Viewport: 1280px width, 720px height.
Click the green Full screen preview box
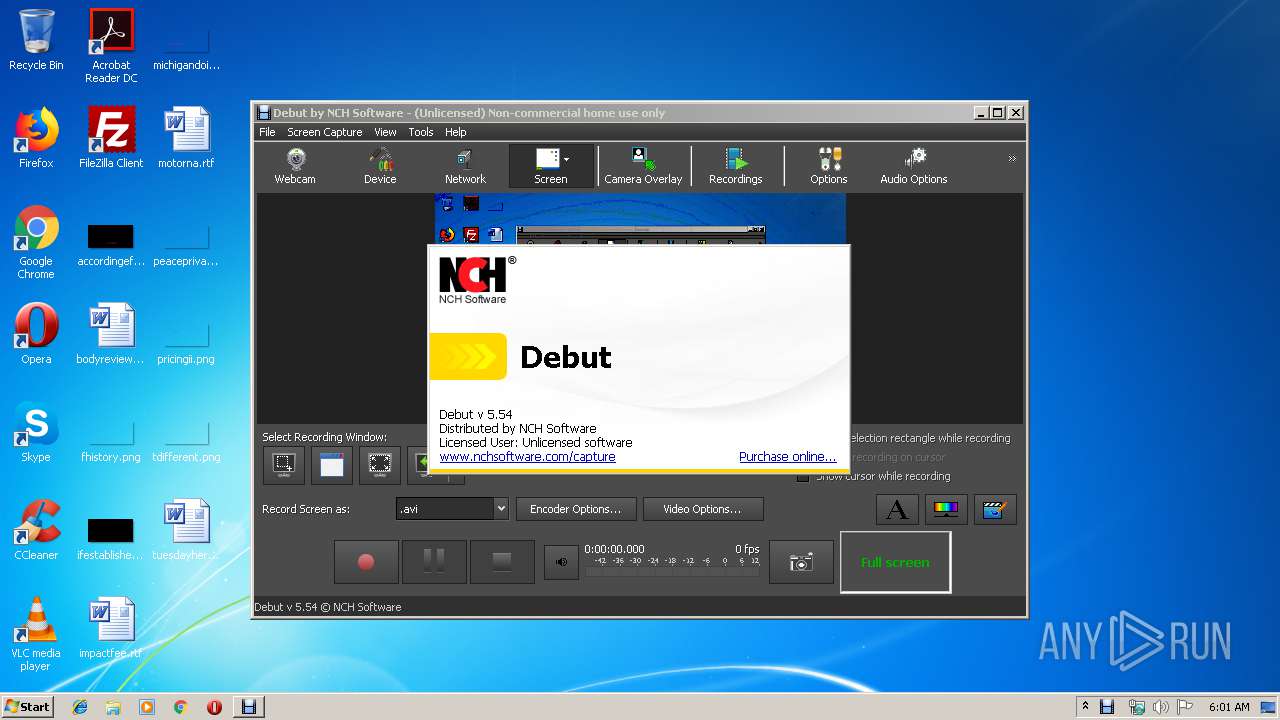896,562
